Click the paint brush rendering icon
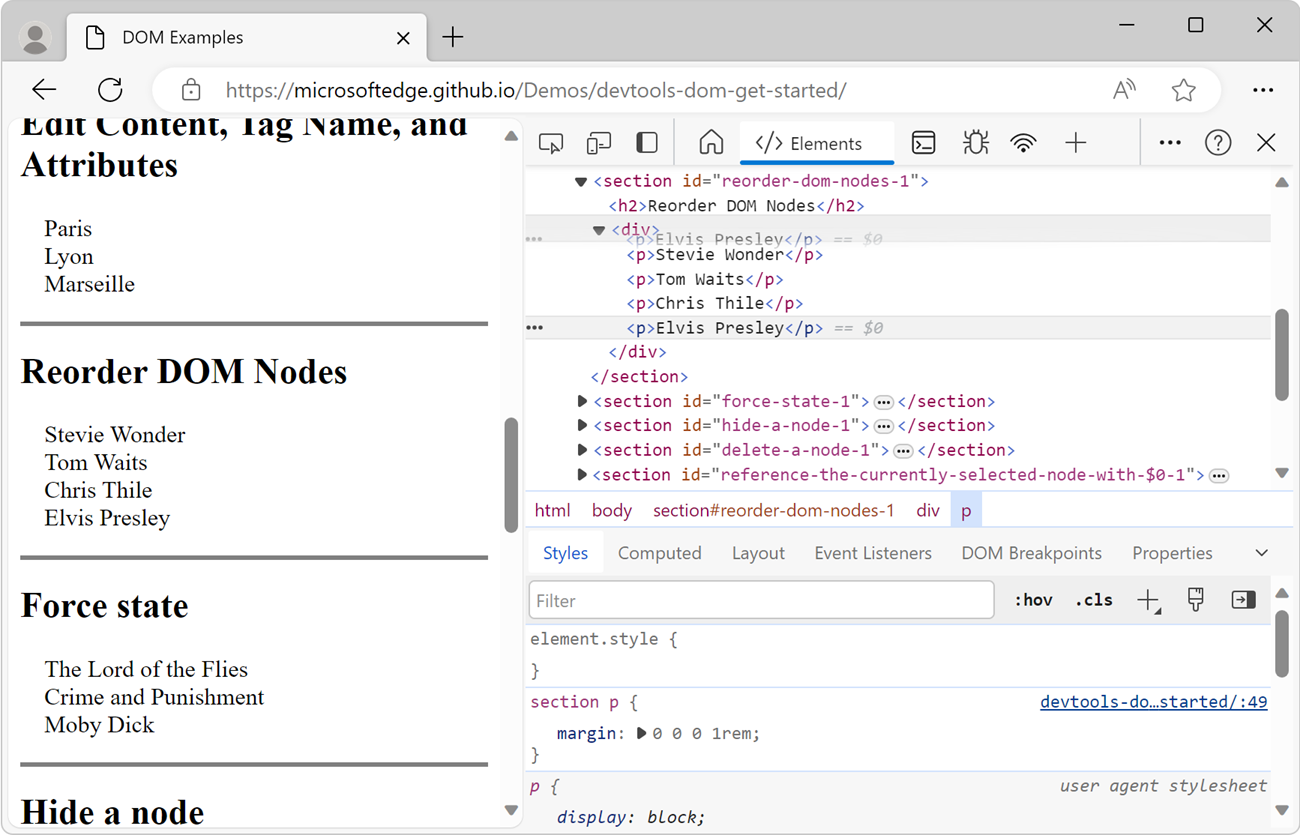This screenshot has height=835, width=1300. [1195, 599]
